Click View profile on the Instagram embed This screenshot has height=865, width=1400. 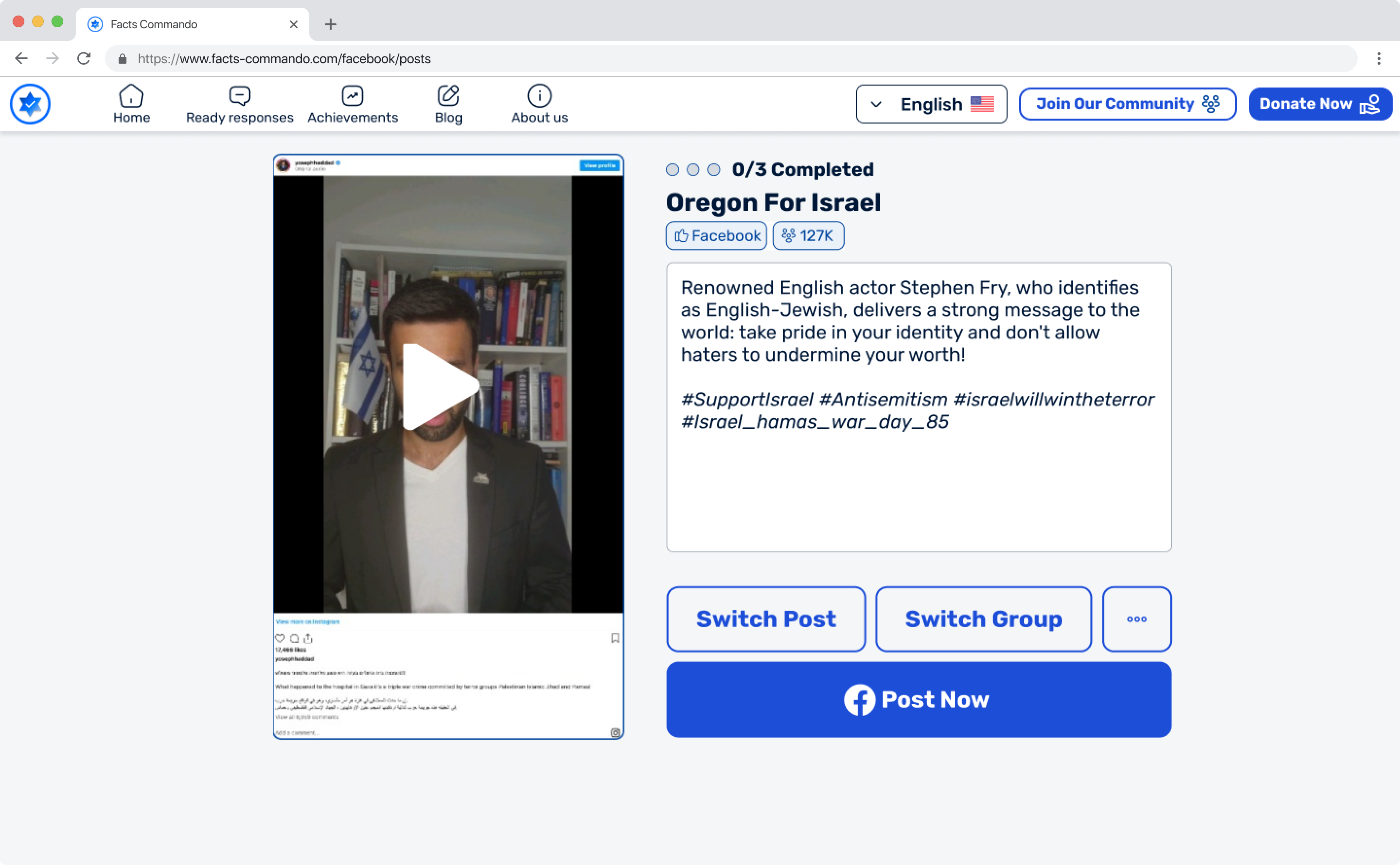[599, 165]
